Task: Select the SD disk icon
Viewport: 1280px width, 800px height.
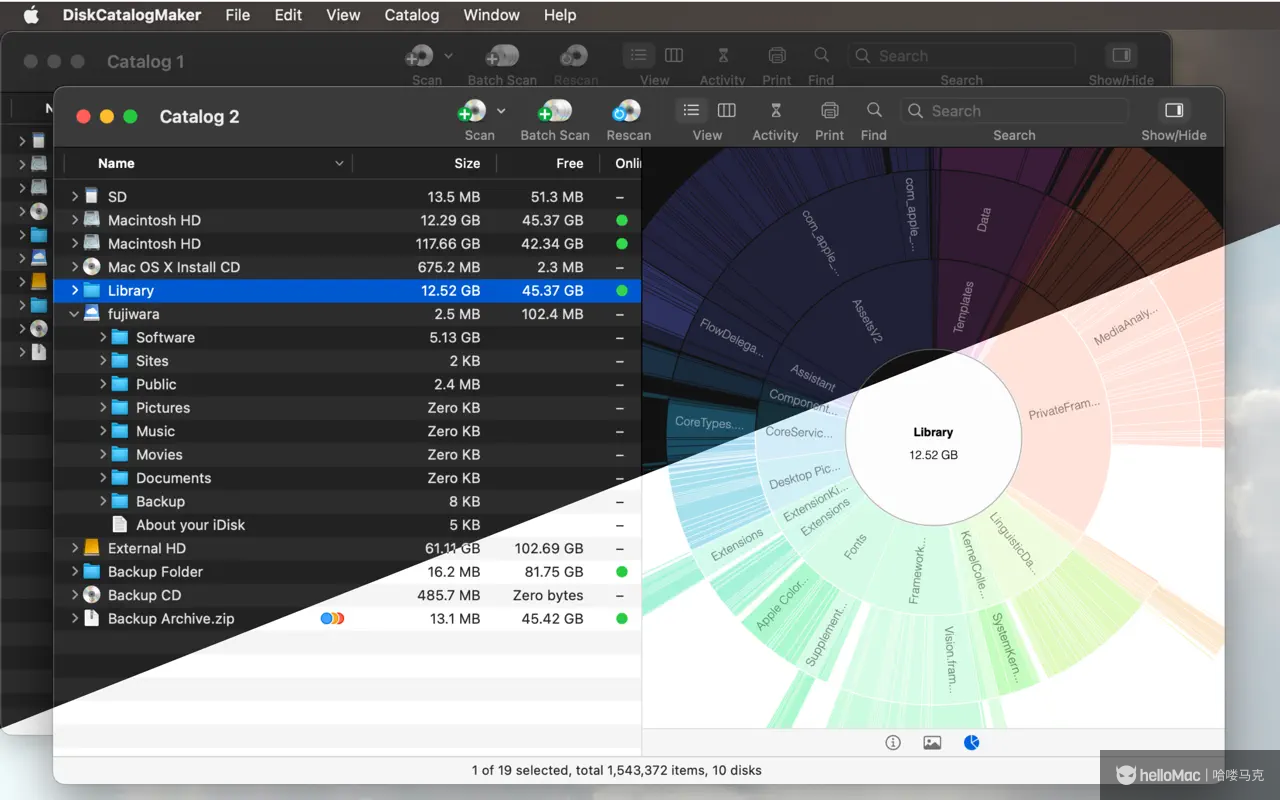Action: (92, 197)
